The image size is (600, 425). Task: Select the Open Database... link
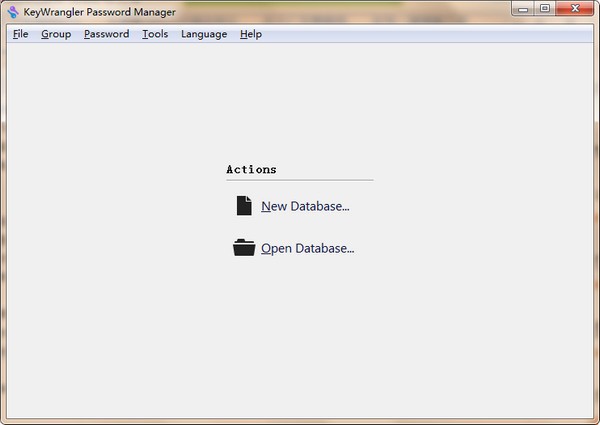click(x=308, y=248)
